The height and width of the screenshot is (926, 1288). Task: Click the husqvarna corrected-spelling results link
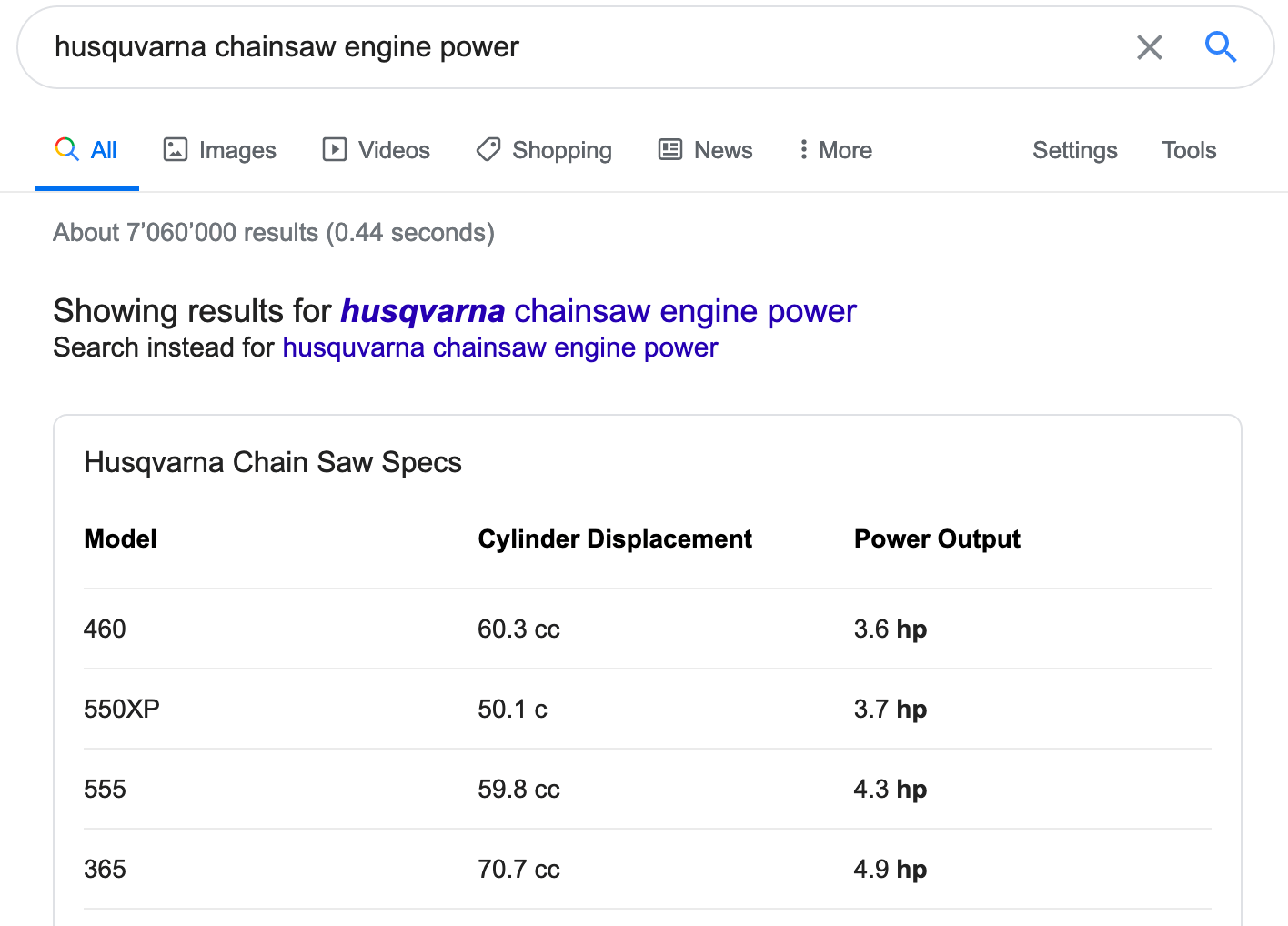(x=598, y=311)
